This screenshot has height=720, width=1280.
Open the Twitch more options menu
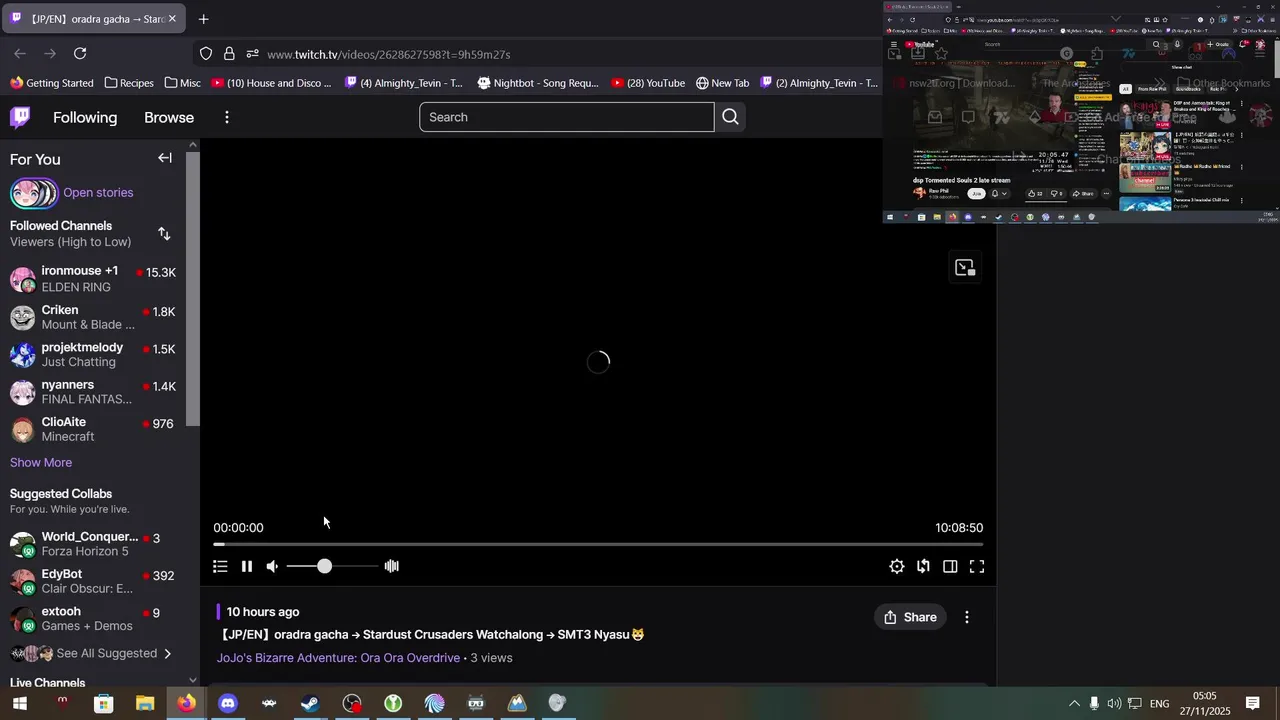227,117
